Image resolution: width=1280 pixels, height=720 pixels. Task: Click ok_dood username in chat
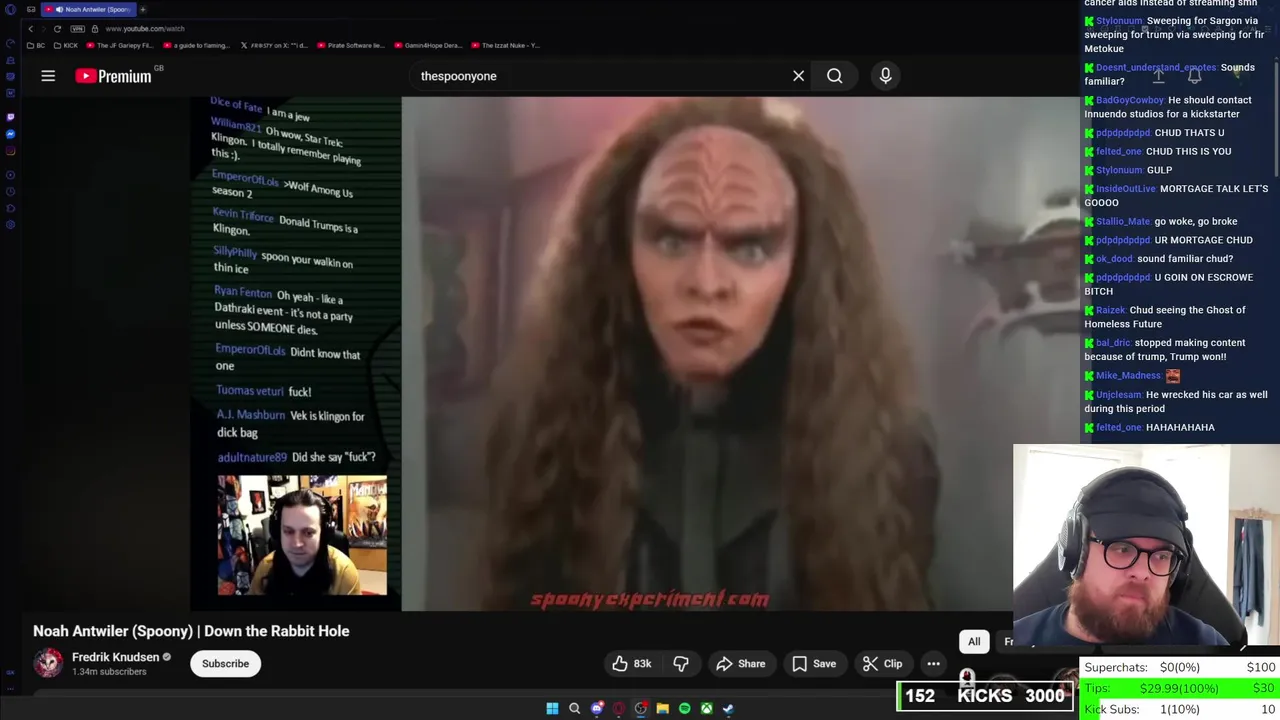point(1114,259)
